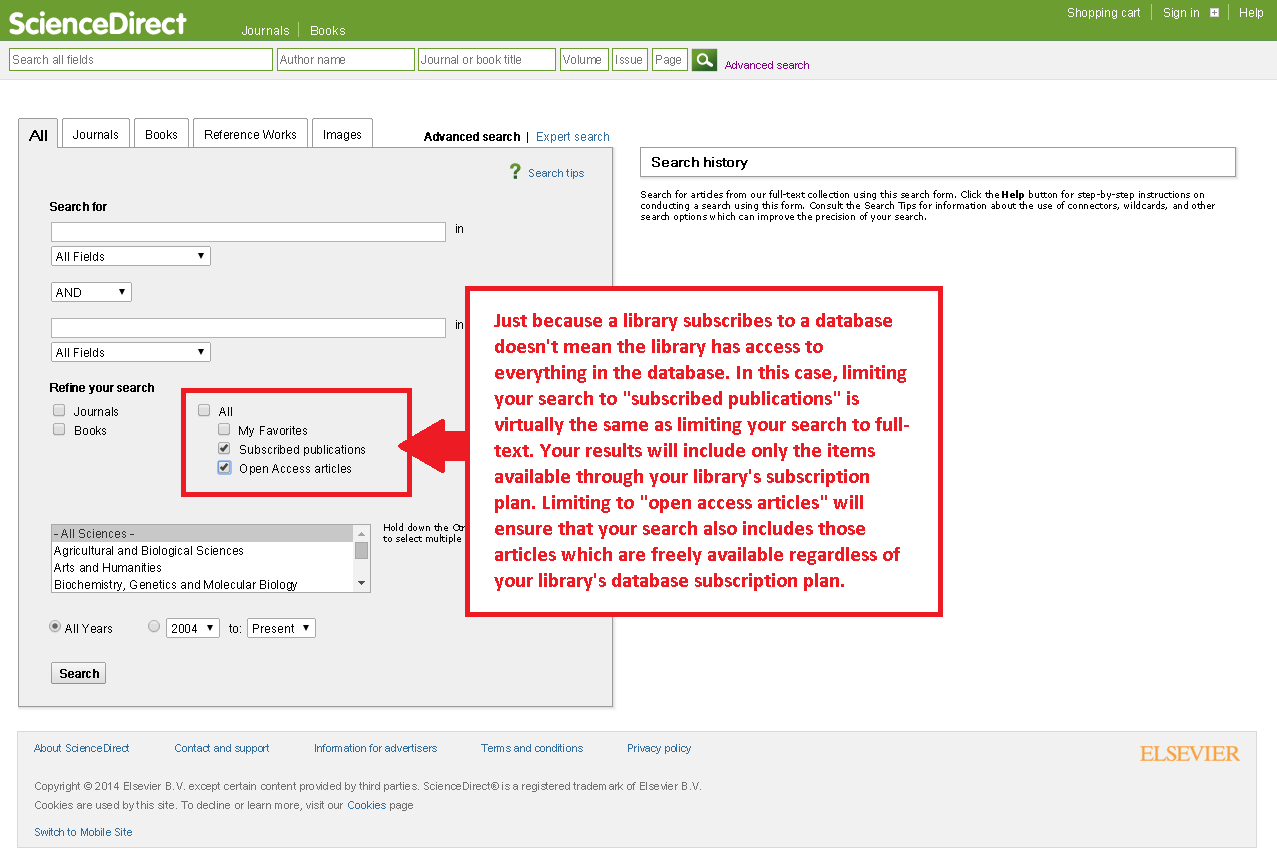Screen dimensions: 1277x856
Task: Select Agricultural and Biological Sciences
Action: point(203,551)
